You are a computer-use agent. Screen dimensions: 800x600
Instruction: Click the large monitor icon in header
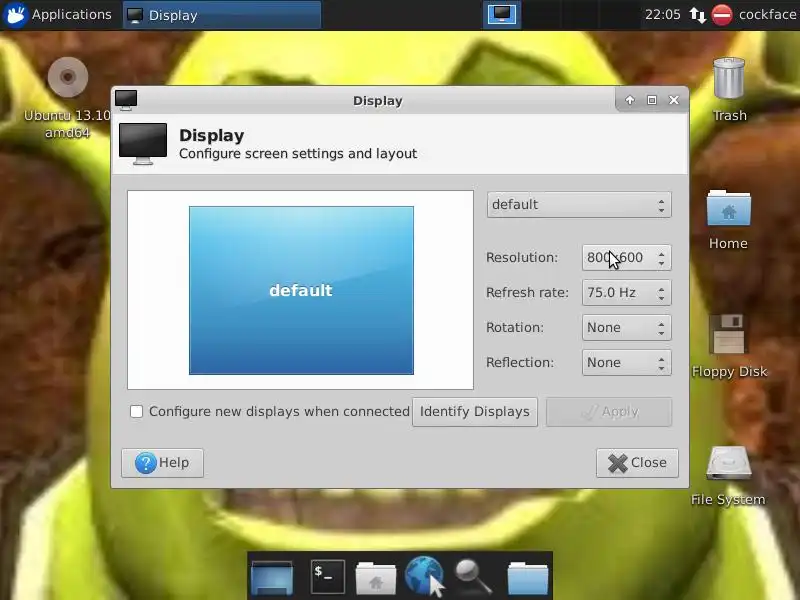[x=143, y=144]
